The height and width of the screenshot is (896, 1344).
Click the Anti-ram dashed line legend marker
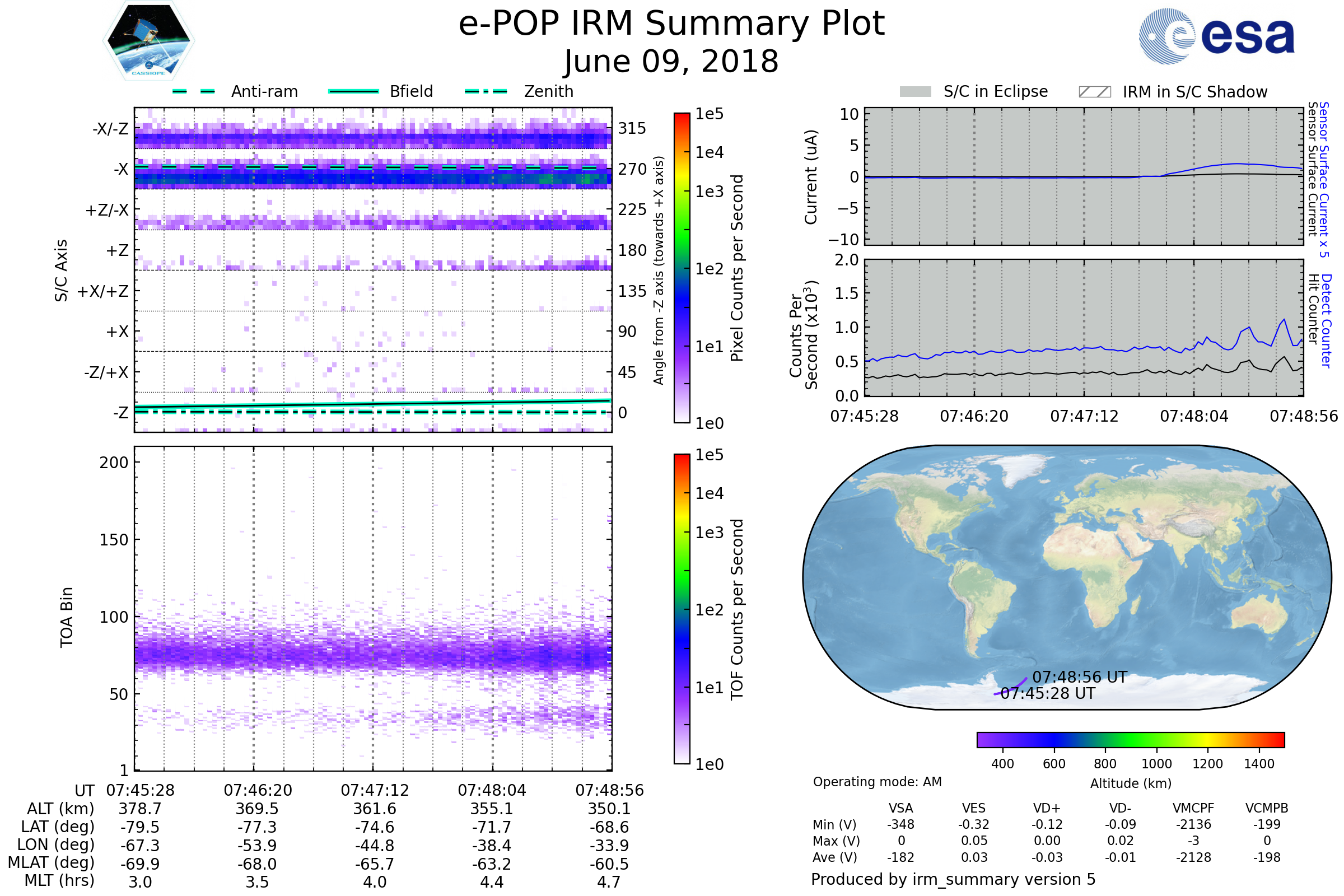pos(194,91)
